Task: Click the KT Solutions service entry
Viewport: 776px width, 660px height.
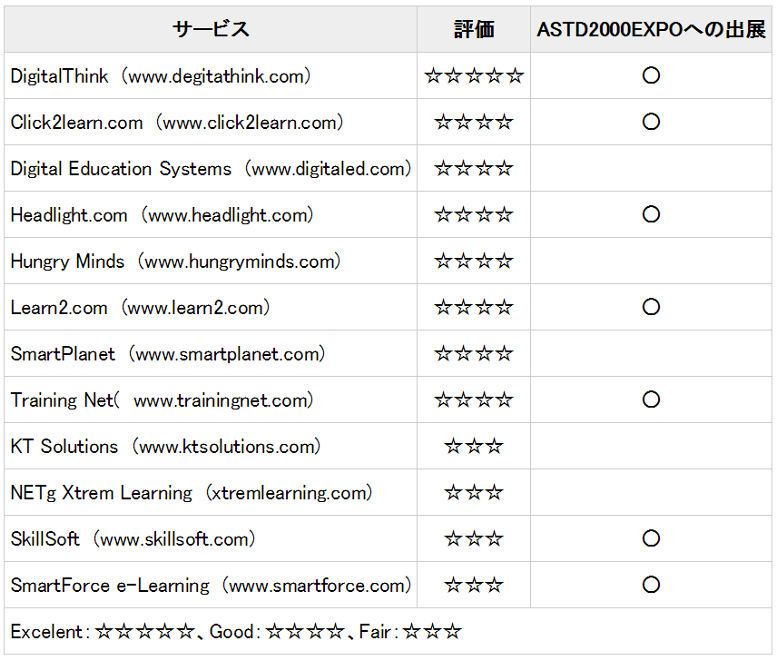Action: point(166,446)
